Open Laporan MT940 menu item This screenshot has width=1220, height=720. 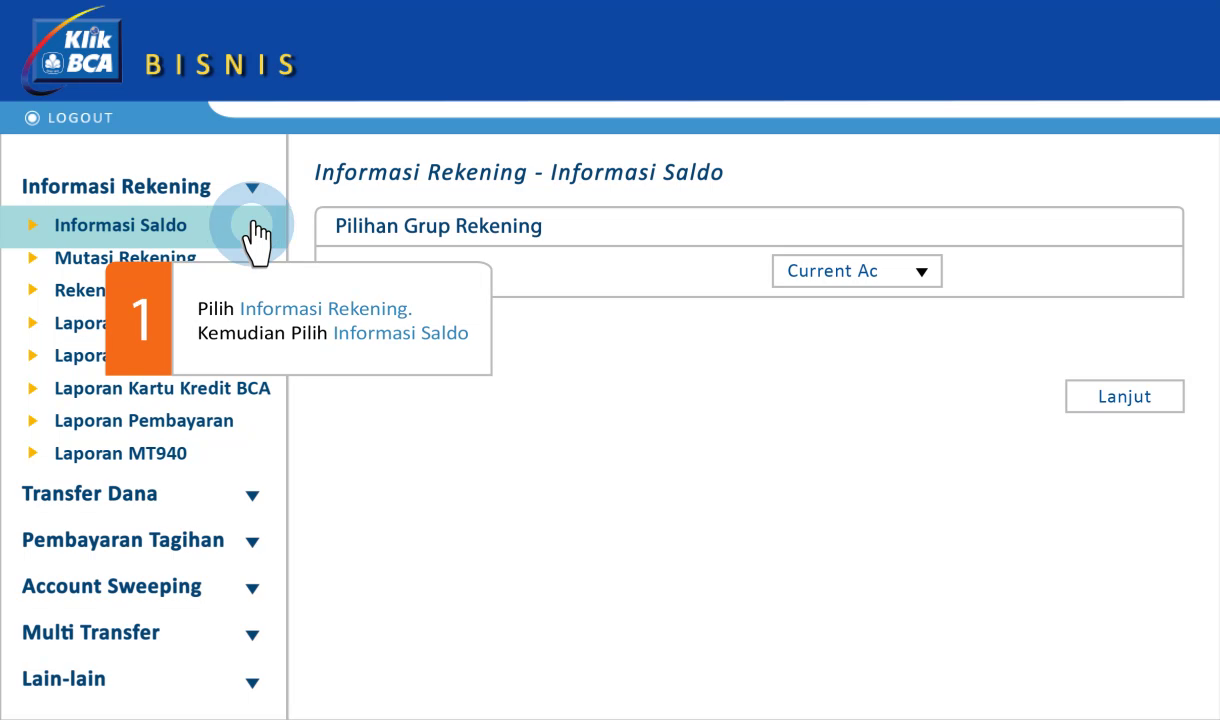(120, 454)
